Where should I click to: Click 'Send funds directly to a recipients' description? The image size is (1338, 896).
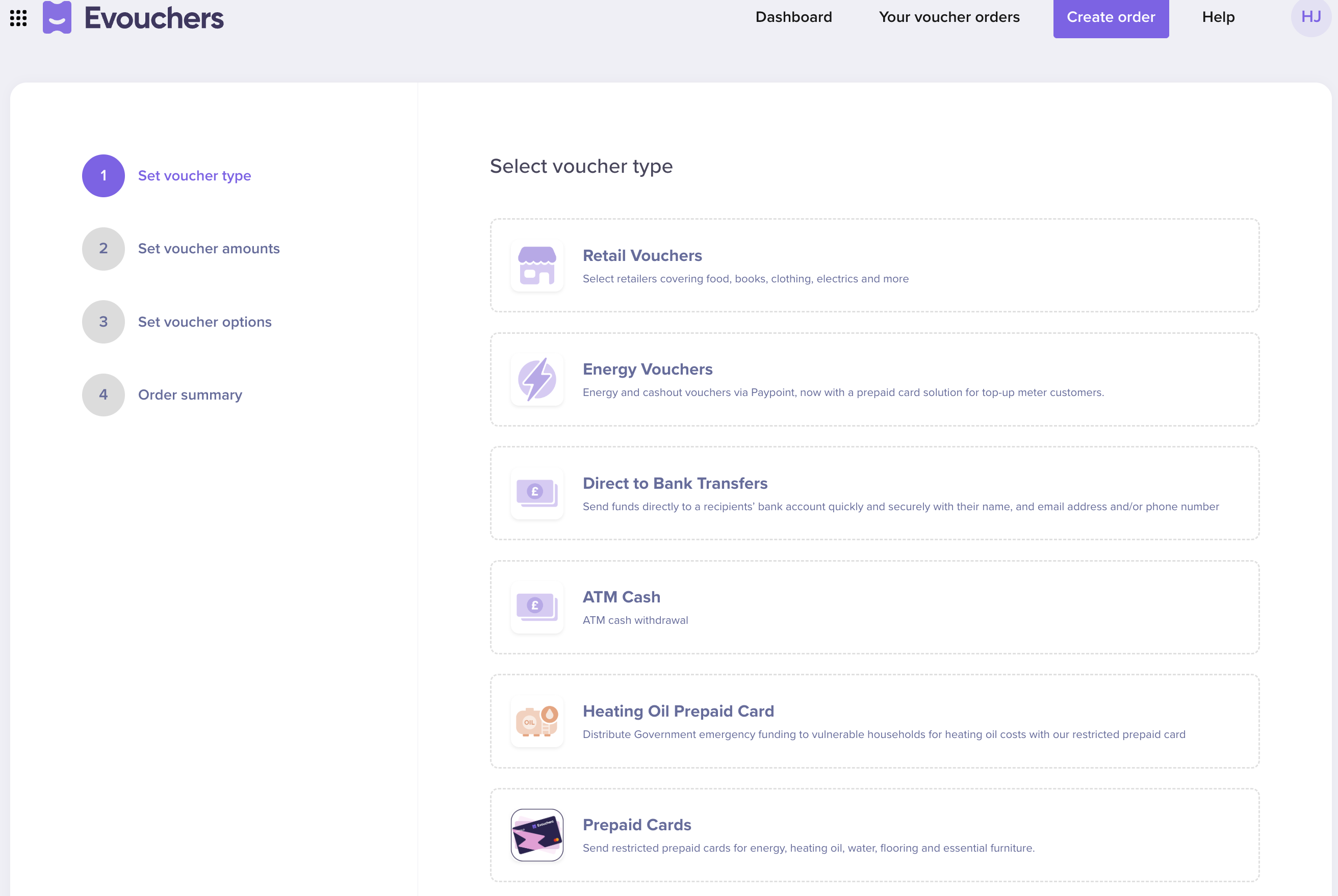pos(901,507)
